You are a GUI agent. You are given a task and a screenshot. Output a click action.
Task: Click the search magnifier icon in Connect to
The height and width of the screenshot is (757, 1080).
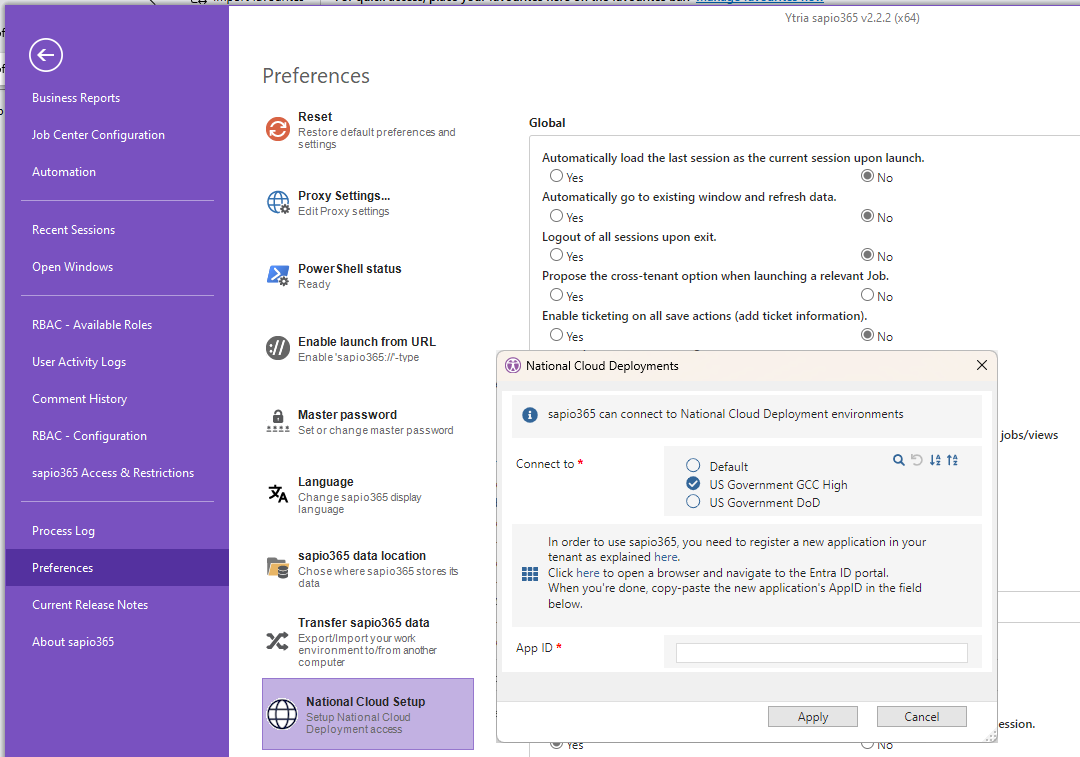(898, 460)
